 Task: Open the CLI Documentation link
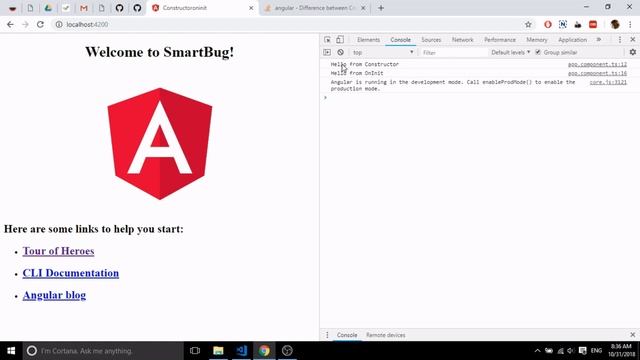tap(71, 273)
